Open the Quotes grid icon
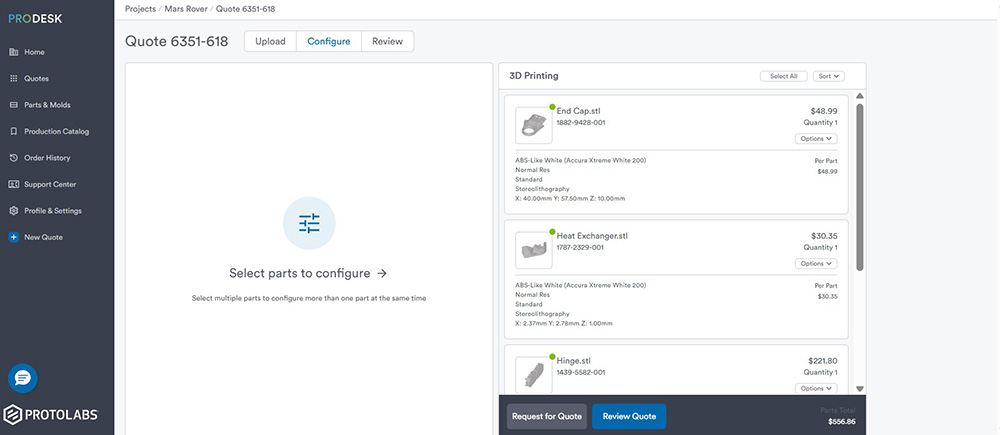This screenshot has height=435, width=1000. 13,78
